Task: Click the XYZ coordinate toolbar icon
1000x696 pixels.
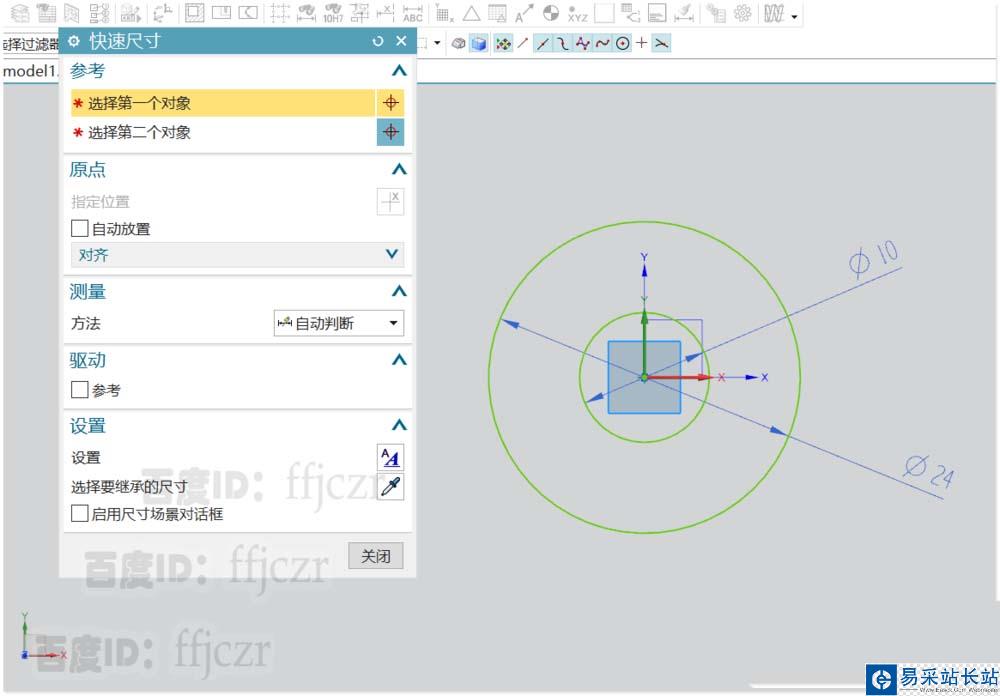Action: [577, 13]
